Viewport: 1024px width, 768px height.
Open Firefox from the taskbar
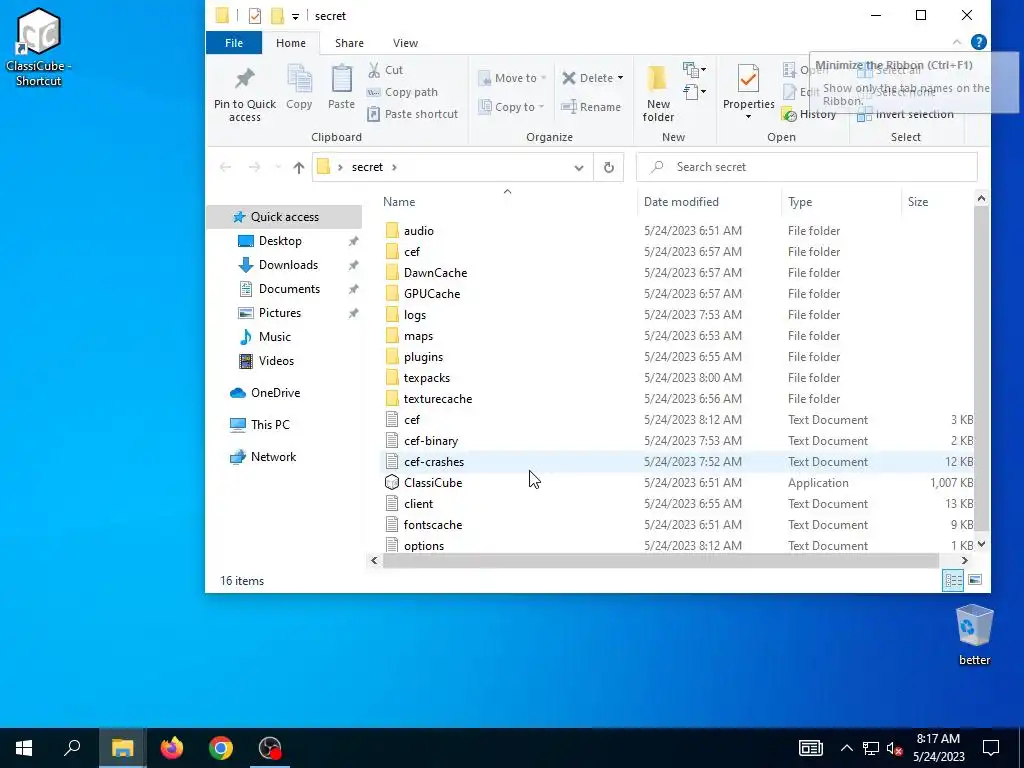(x=172, y=748)
